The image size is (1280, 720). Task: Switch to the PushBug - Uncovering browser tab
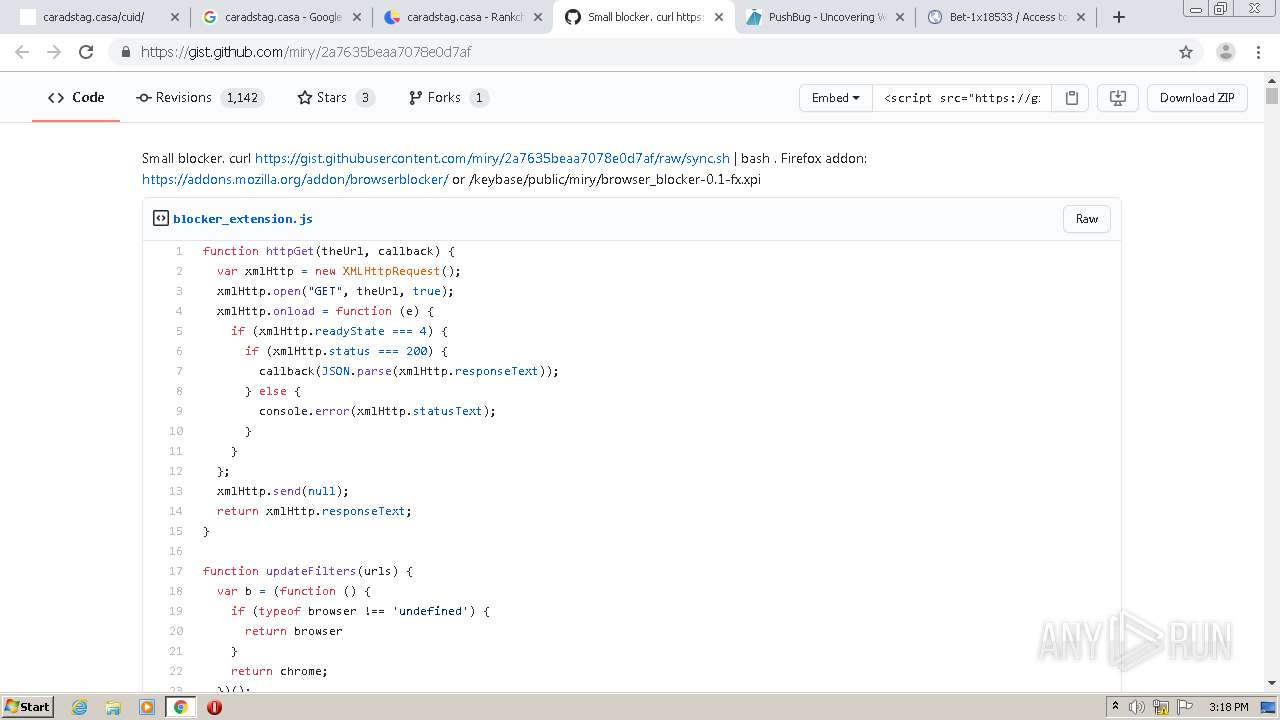[824, 17]
